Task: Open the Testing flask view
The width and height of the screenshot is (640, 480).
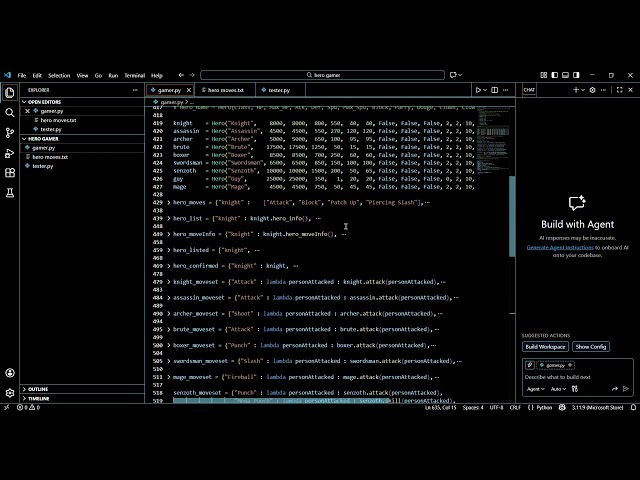Action: pos(10,193)
